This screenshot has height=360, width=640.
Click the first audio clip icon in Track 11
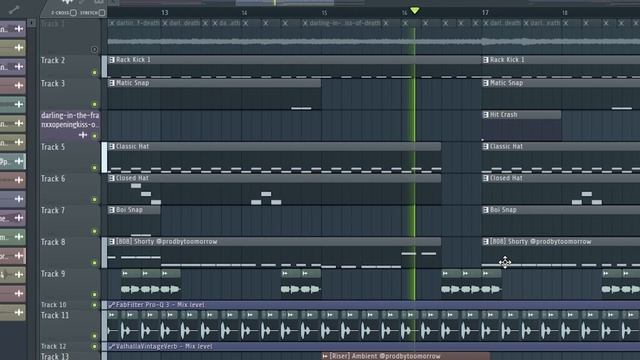(112, 315)
